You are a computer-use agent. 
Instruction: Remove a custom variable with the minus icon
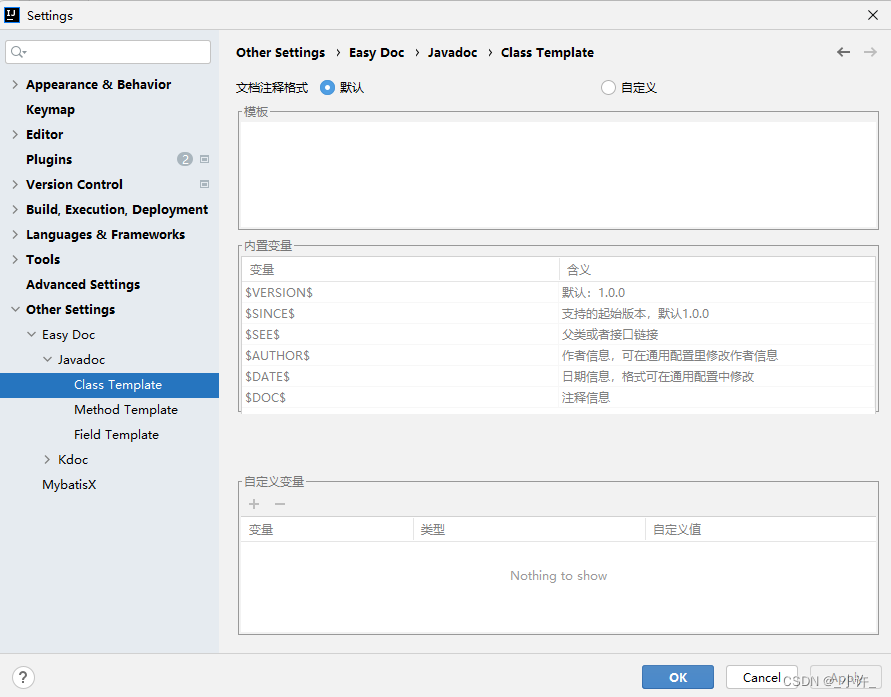coord(279,504)
